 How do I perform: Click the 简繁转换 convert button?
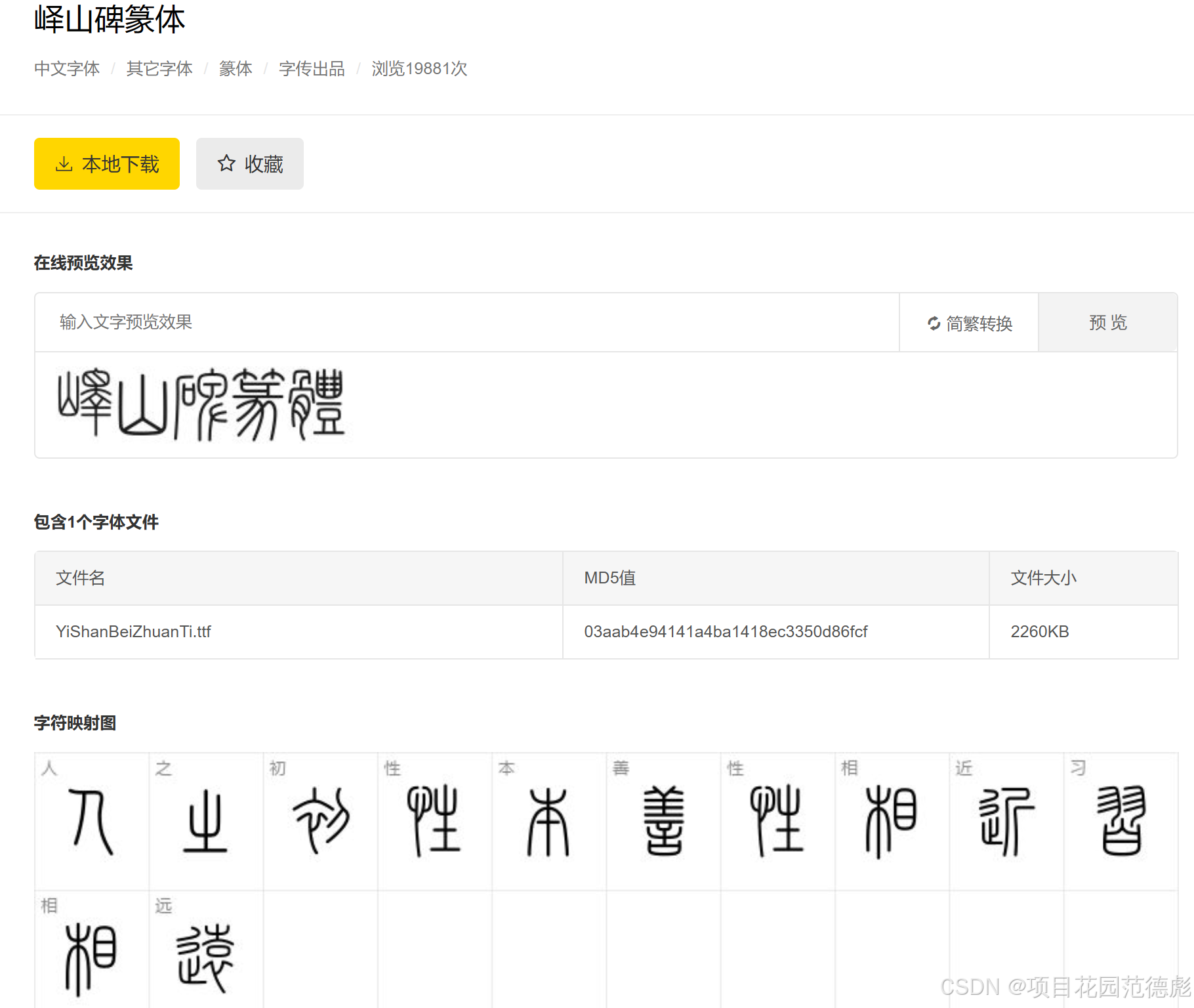click(969, 323)
